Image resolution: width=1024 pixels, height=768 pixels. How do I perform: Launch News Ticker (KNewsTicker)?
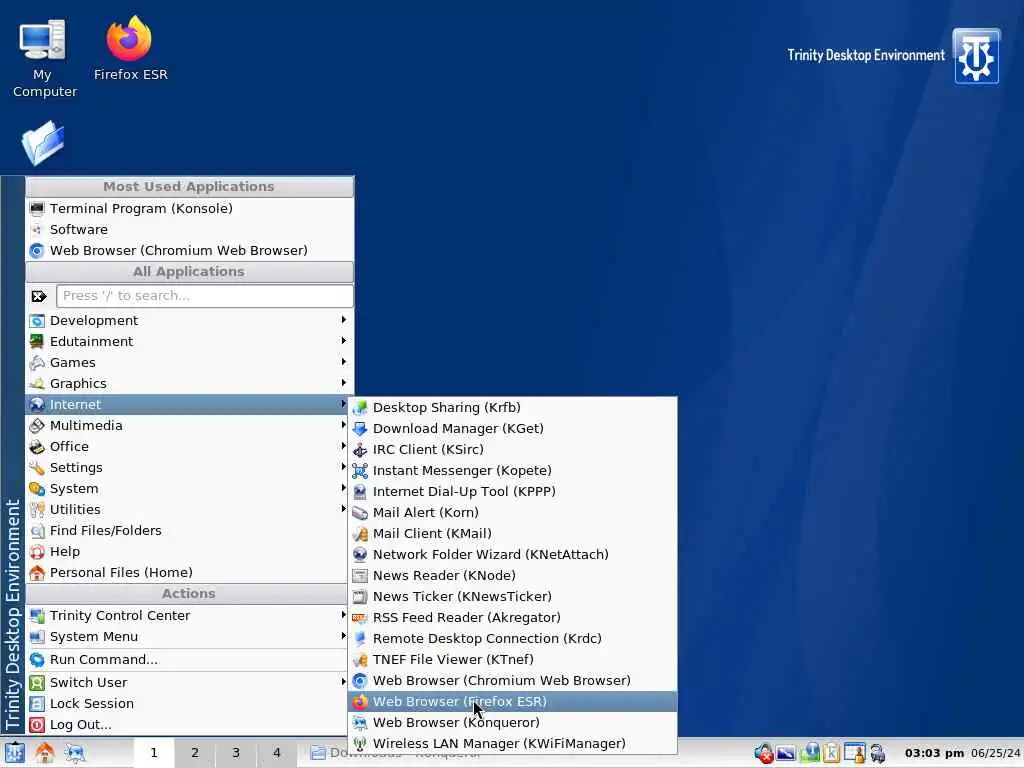coord(513,596)
